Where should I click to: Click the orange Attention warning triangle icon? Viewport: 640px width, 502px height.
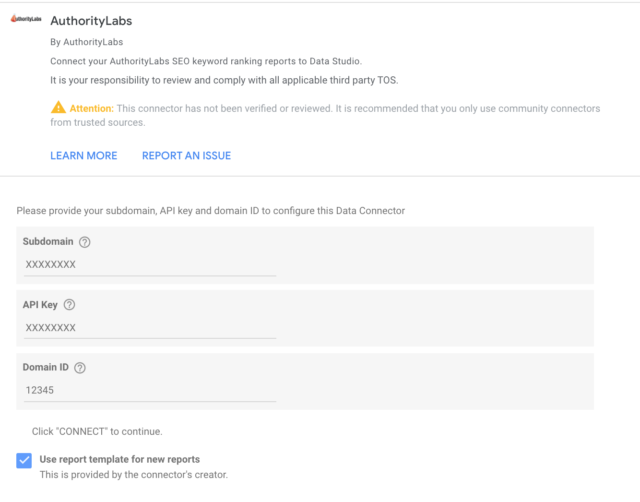pos(58,107)
